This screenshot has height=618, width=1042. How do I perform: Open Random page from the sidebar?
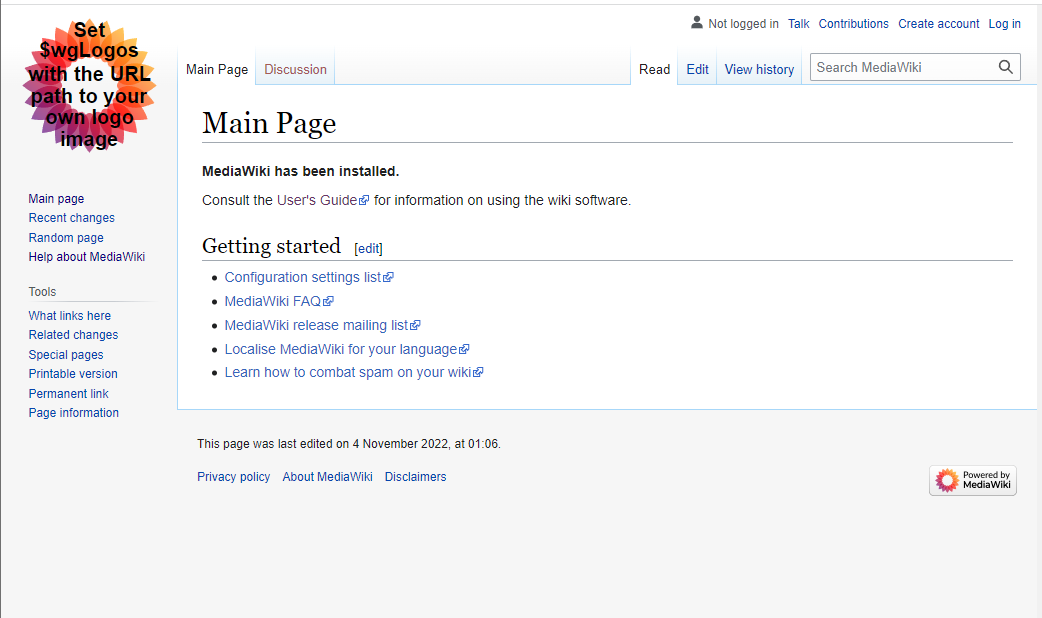point(66,238)
